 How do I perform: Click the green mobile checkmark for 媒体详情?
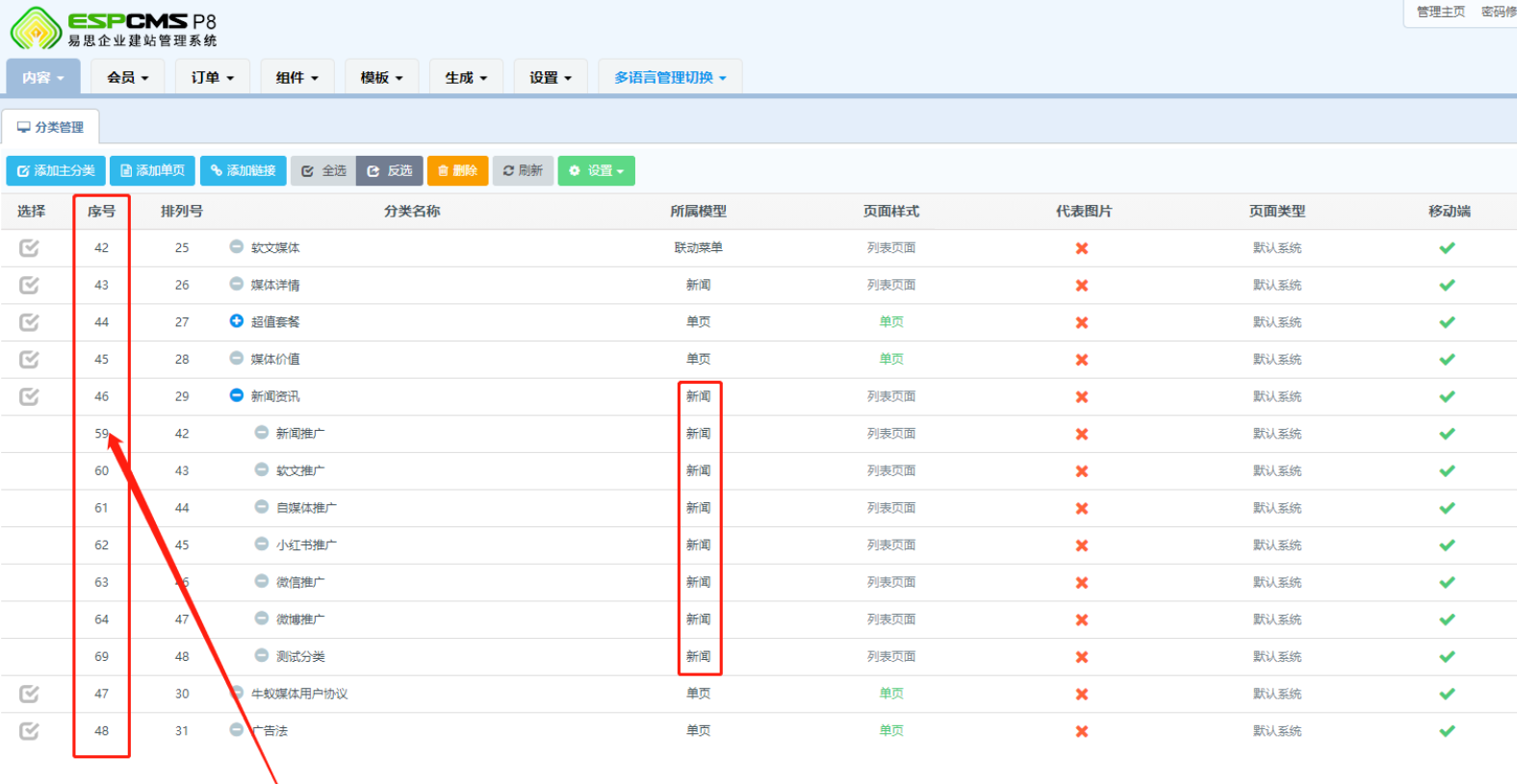1447,286
